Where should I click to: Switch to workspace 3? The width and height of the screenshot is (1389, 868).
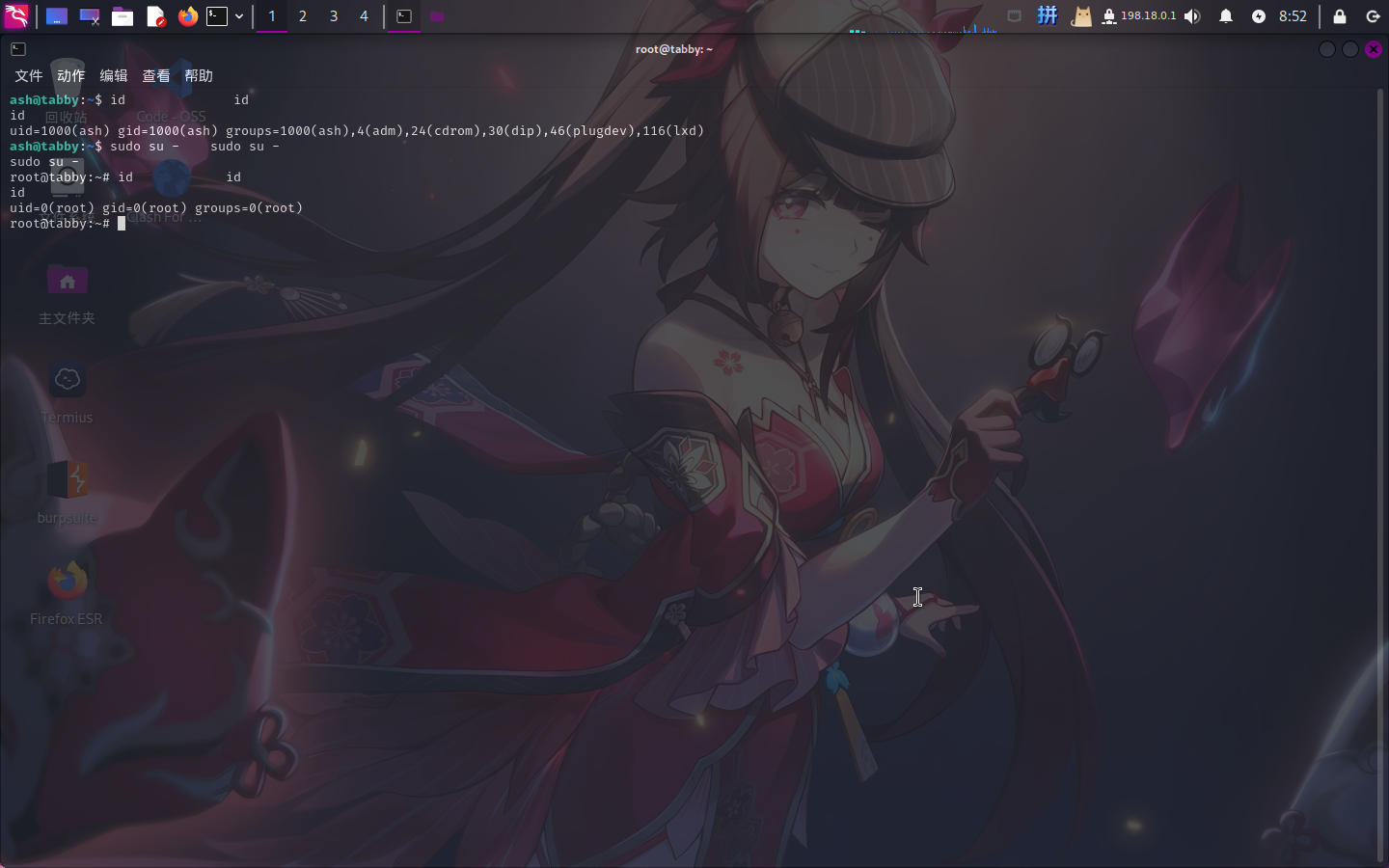[334, 16]
